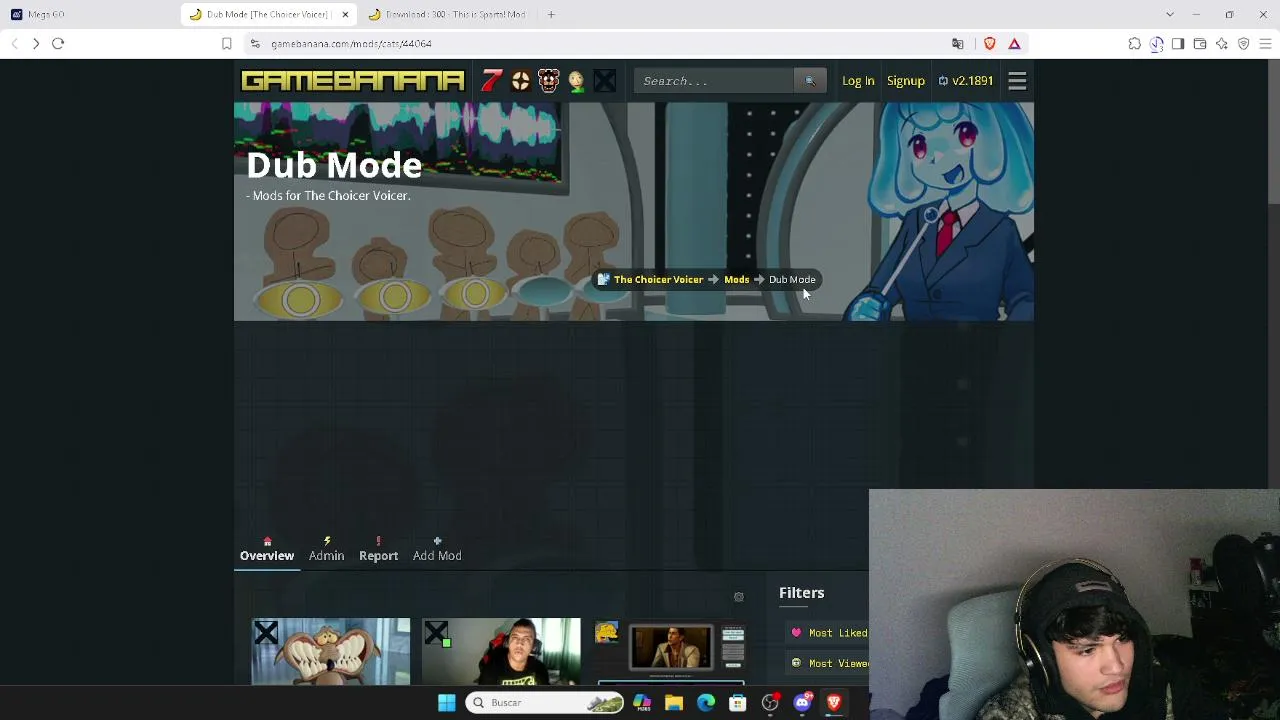Open the tab search dropdown arrow

click(x=1170, y=14)
